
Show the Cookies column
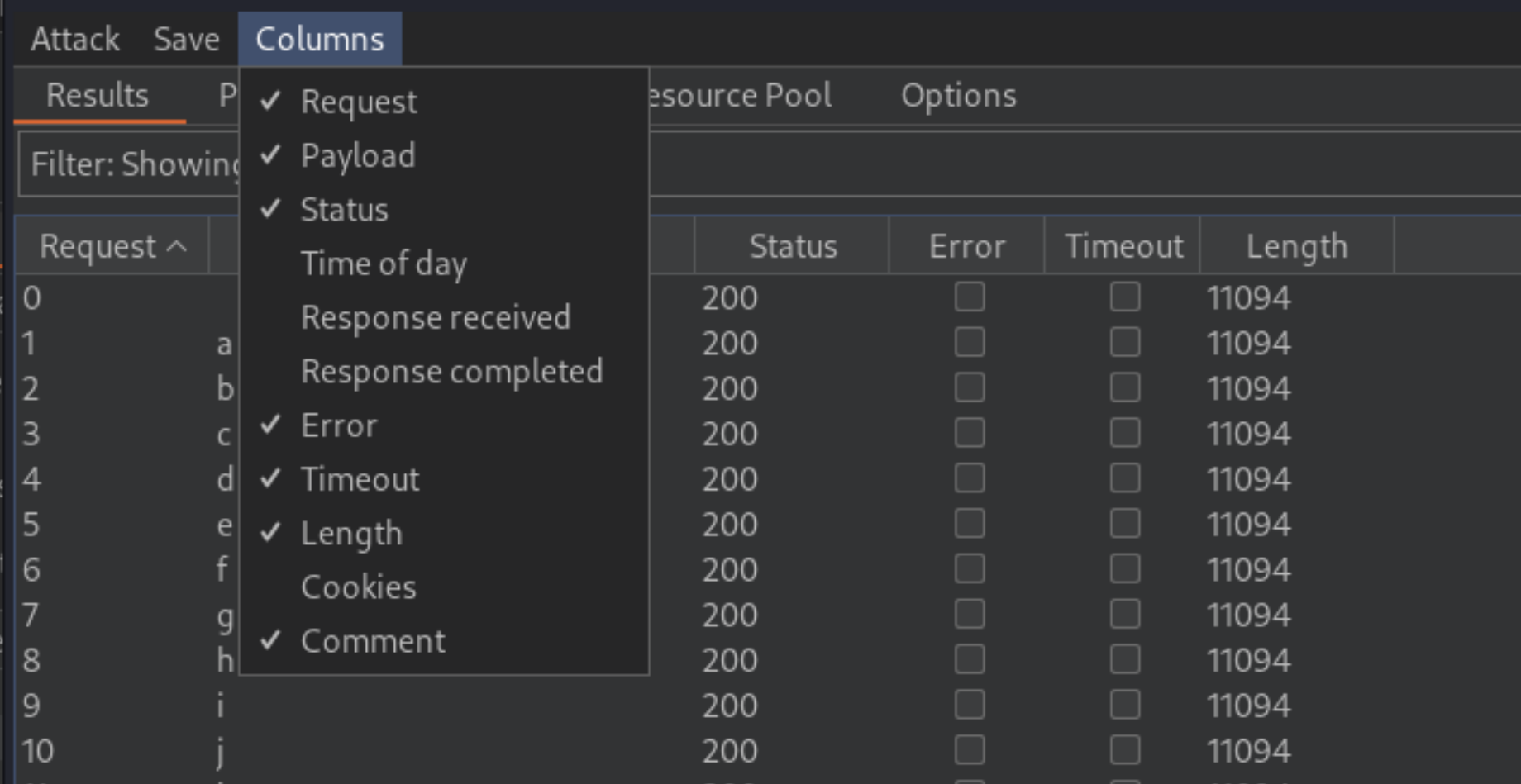click(359, 587)
